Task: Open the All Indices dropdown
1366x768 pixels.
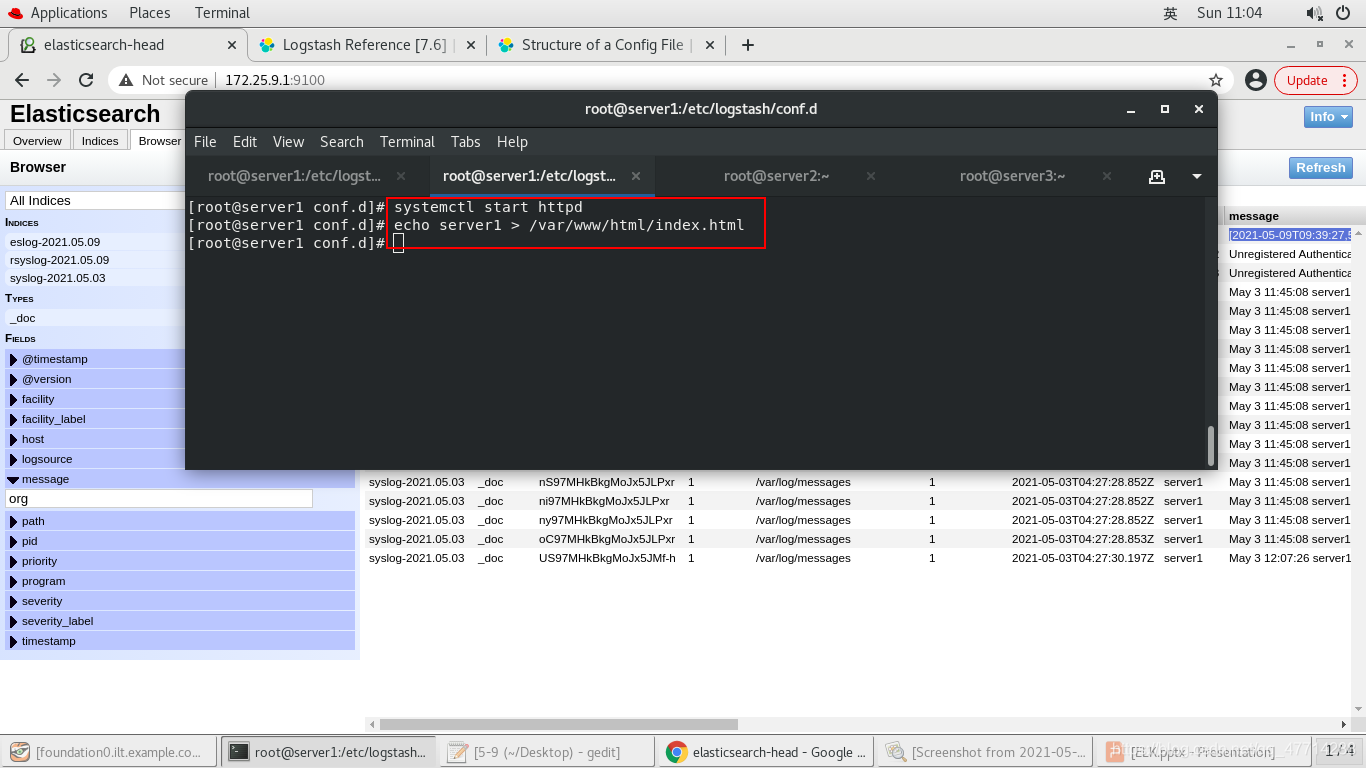Action: [96, 200]
